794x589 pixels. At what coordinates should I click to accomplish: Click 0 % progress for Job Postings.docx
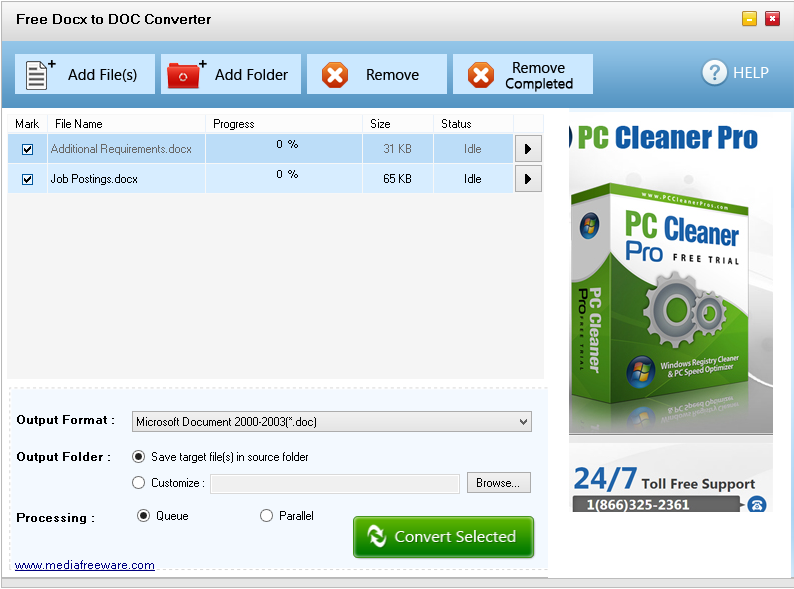287,174
